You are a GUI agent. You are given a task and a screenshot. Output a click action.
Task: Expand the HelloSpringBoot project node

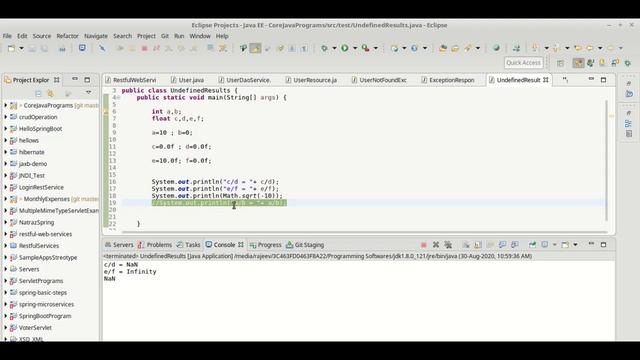tap(6, 129)
